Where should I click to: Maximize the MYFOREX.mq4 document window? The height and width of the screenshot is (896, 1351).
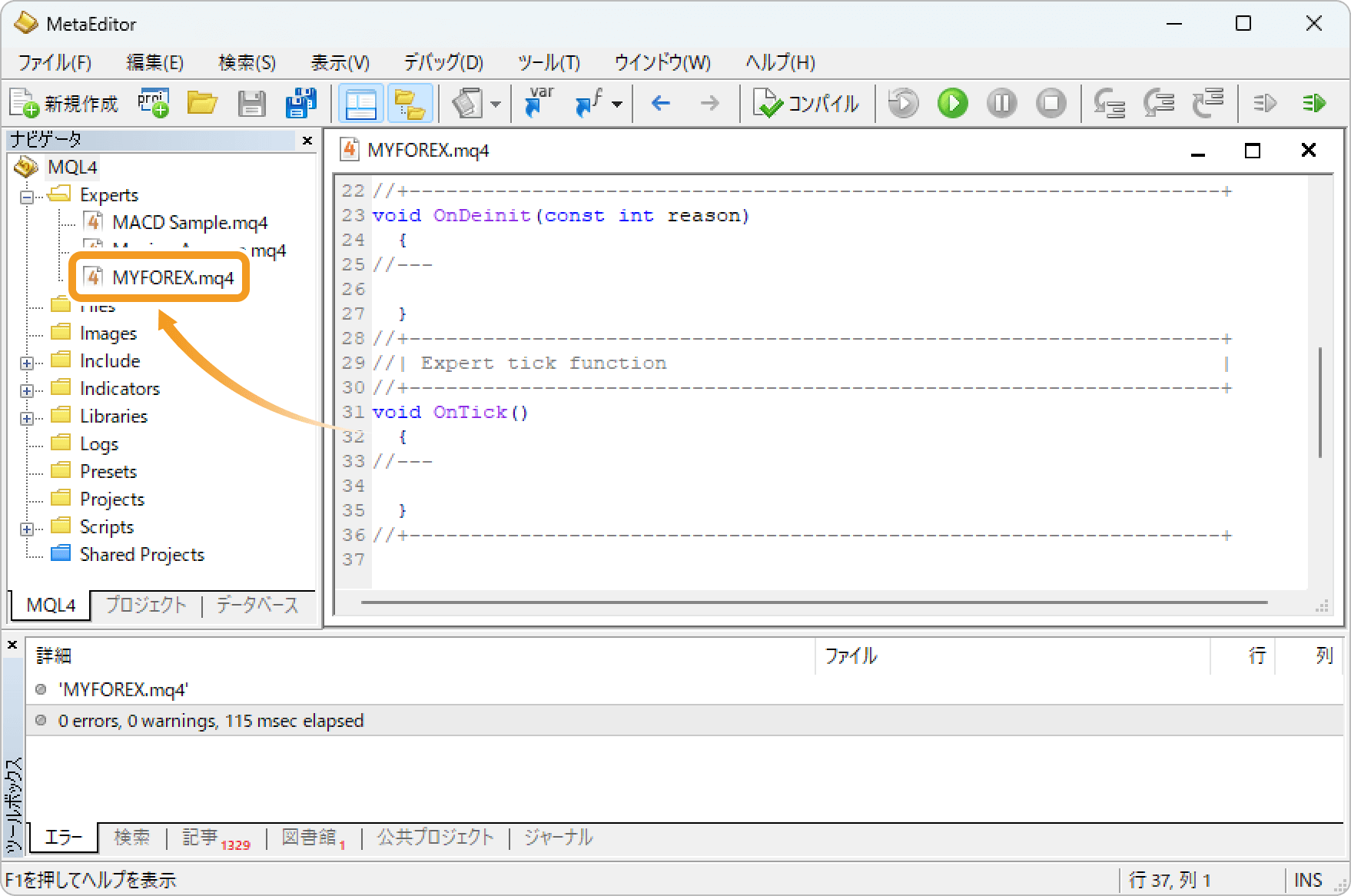tap(1253, 151)
